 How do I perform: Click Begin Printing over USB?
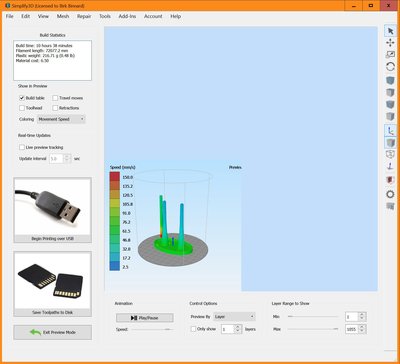[52, 210]
